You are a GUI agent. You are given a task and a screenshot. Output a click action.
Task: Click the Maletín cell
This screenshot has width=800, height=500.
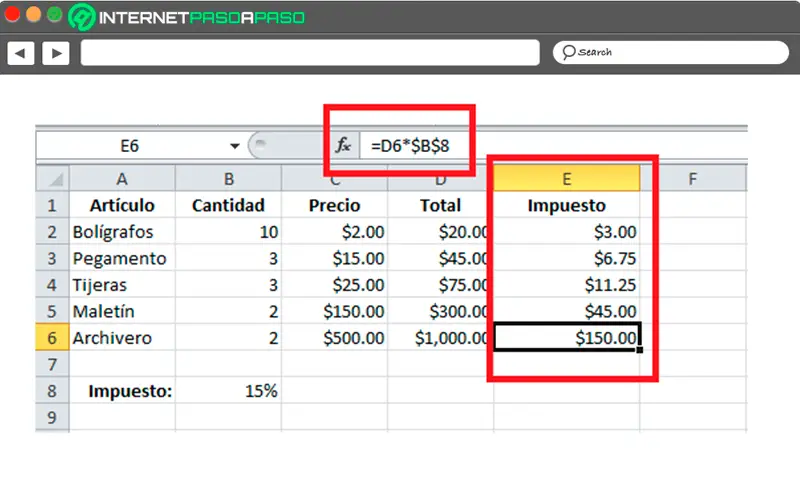pyautogui.click(x=122, y=311)
